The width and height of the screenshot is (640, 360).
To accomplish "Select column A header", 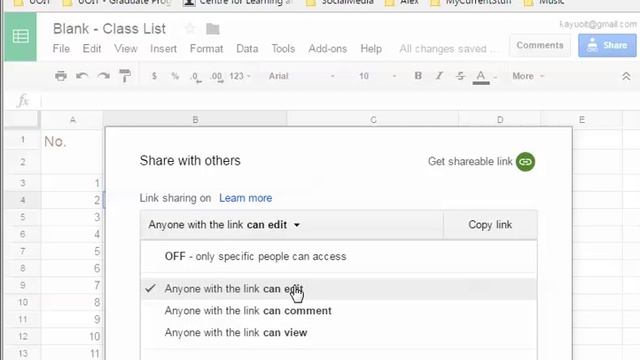I will (x=72, y=120).
